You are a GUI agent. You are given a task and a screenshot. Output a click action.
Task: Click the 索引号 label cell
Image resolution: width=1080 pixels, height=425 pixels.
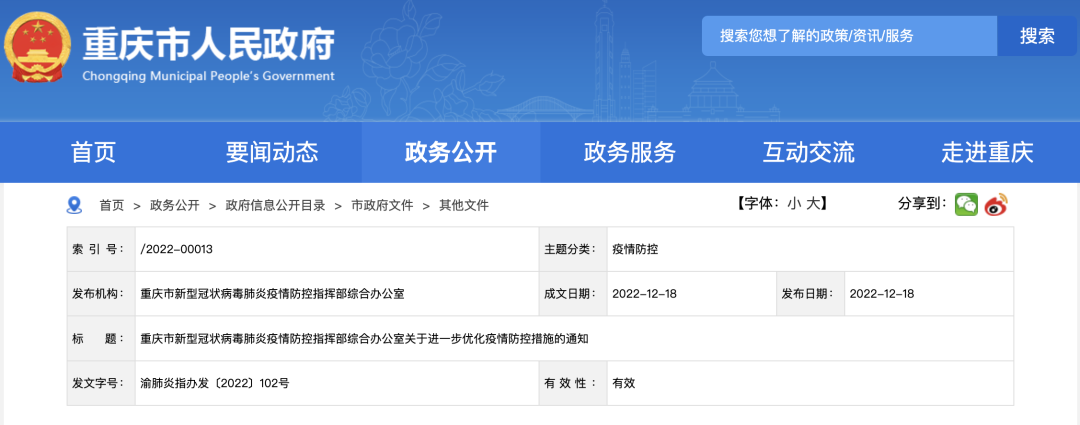coord(101,249)
